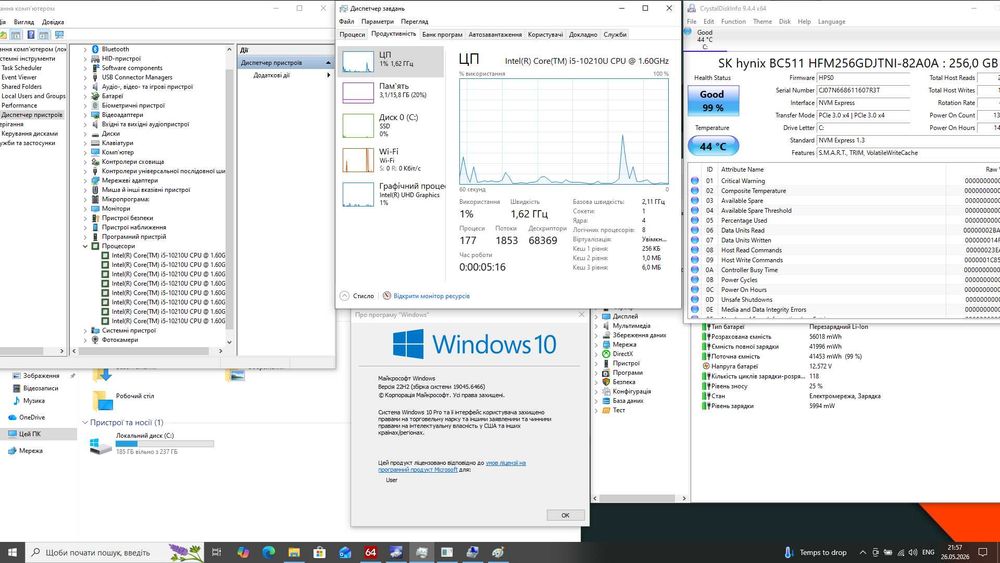This screenshot has height=563, width=1000.
Task: Open Task View from the taskbar
Action: [x=216, y=552]
